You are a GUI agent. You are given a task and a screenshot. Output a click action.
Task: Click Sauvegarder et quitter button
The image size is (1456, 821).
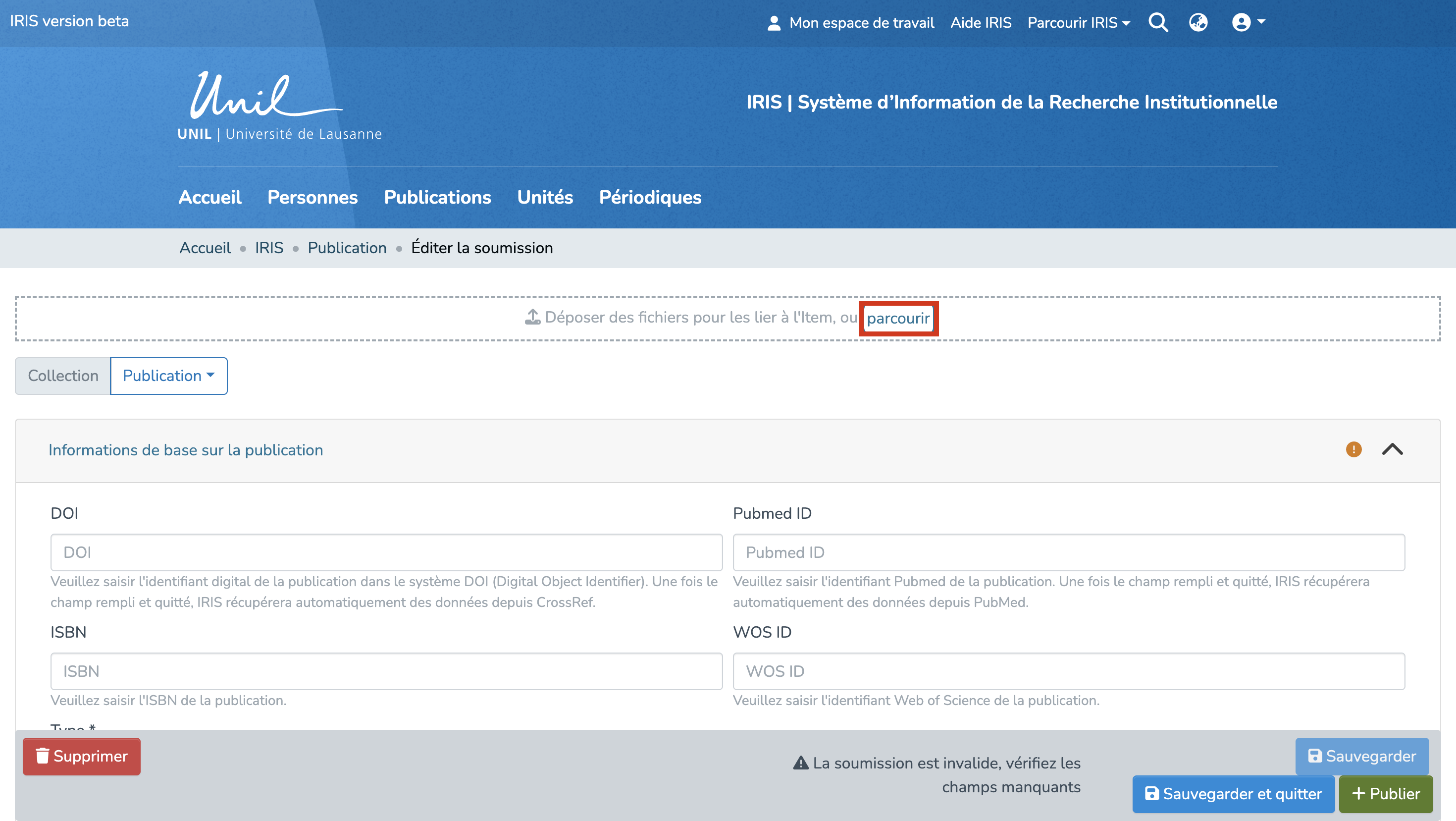pyautogui.click(x=1233, y=794)
